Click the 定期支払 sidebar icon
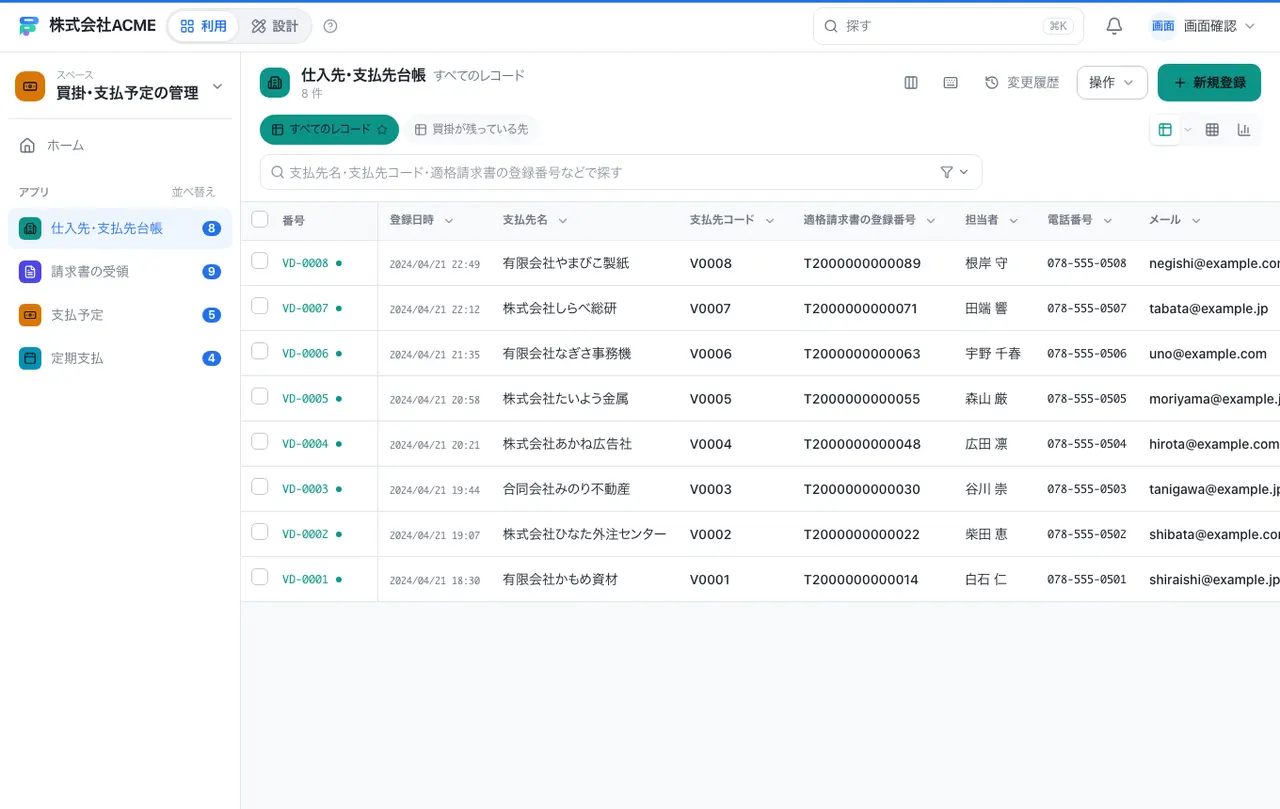Viewport: 1280px width, 809px height. (x=30, y=358)
